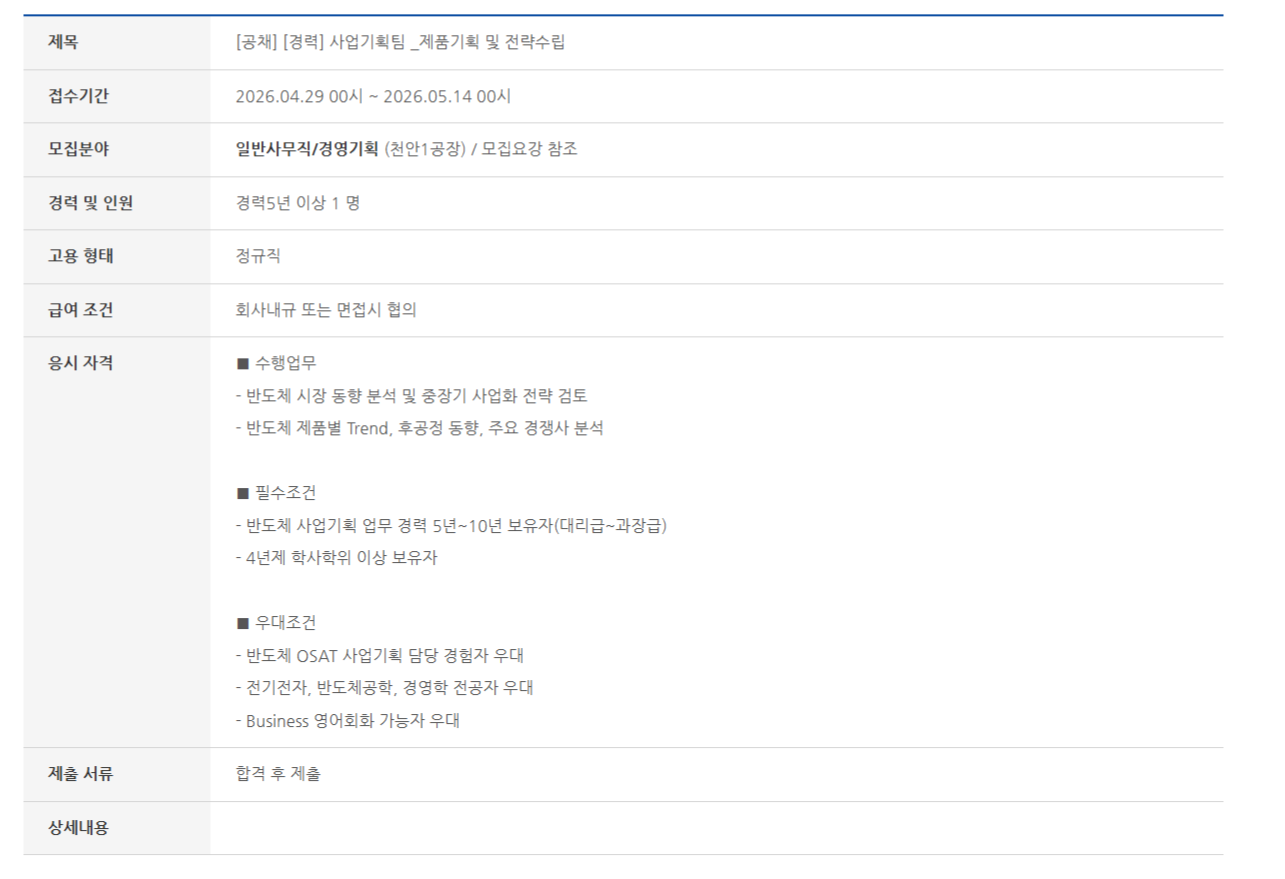
Task: Select the 모집분야 row label
Action: (78, 150)
